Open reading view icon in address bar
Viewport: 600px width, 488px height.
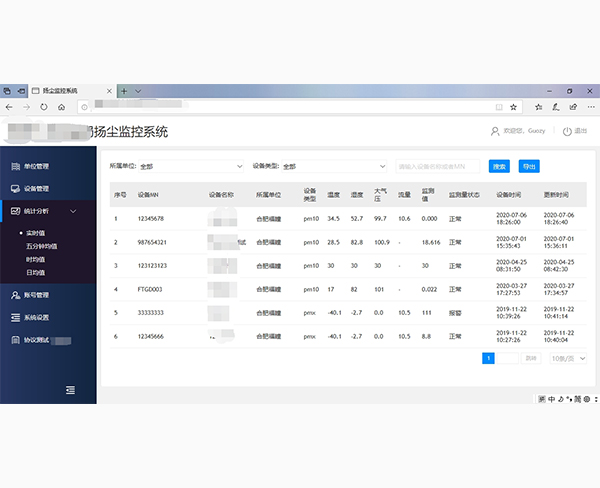[x=499, y=107]
